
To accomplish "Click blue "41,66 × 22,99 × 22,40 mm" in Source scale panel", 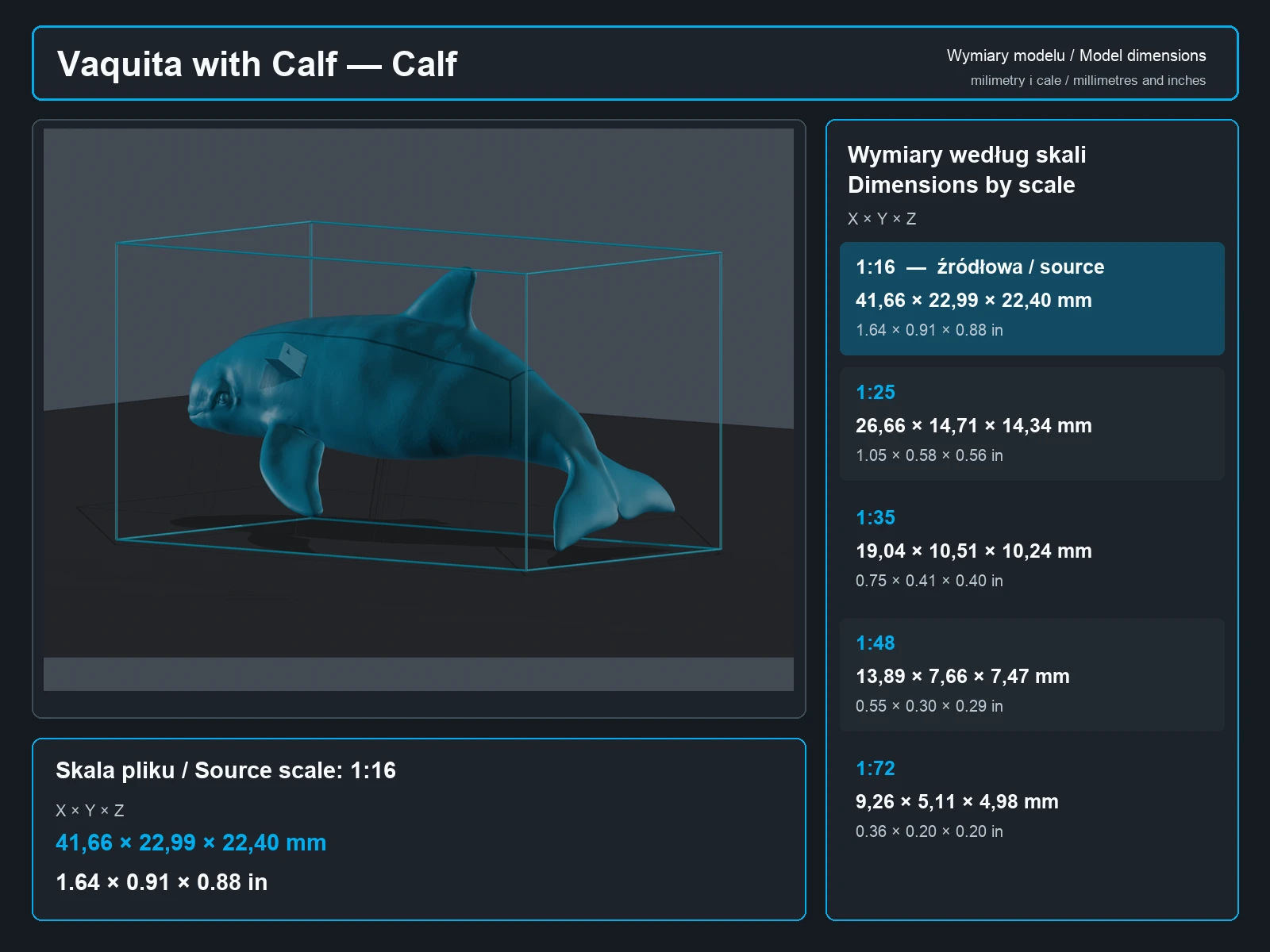I will 191,843.
